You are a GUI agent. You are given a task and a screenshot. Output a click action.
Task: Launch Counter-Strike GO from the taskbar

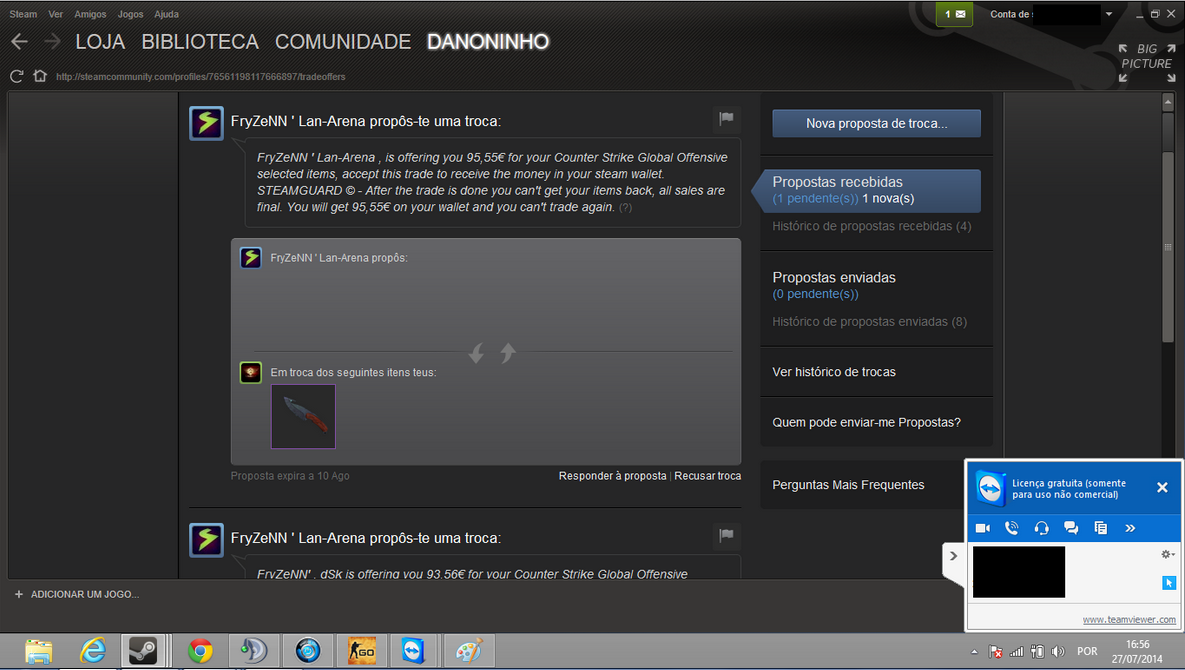tap(360, 651)
